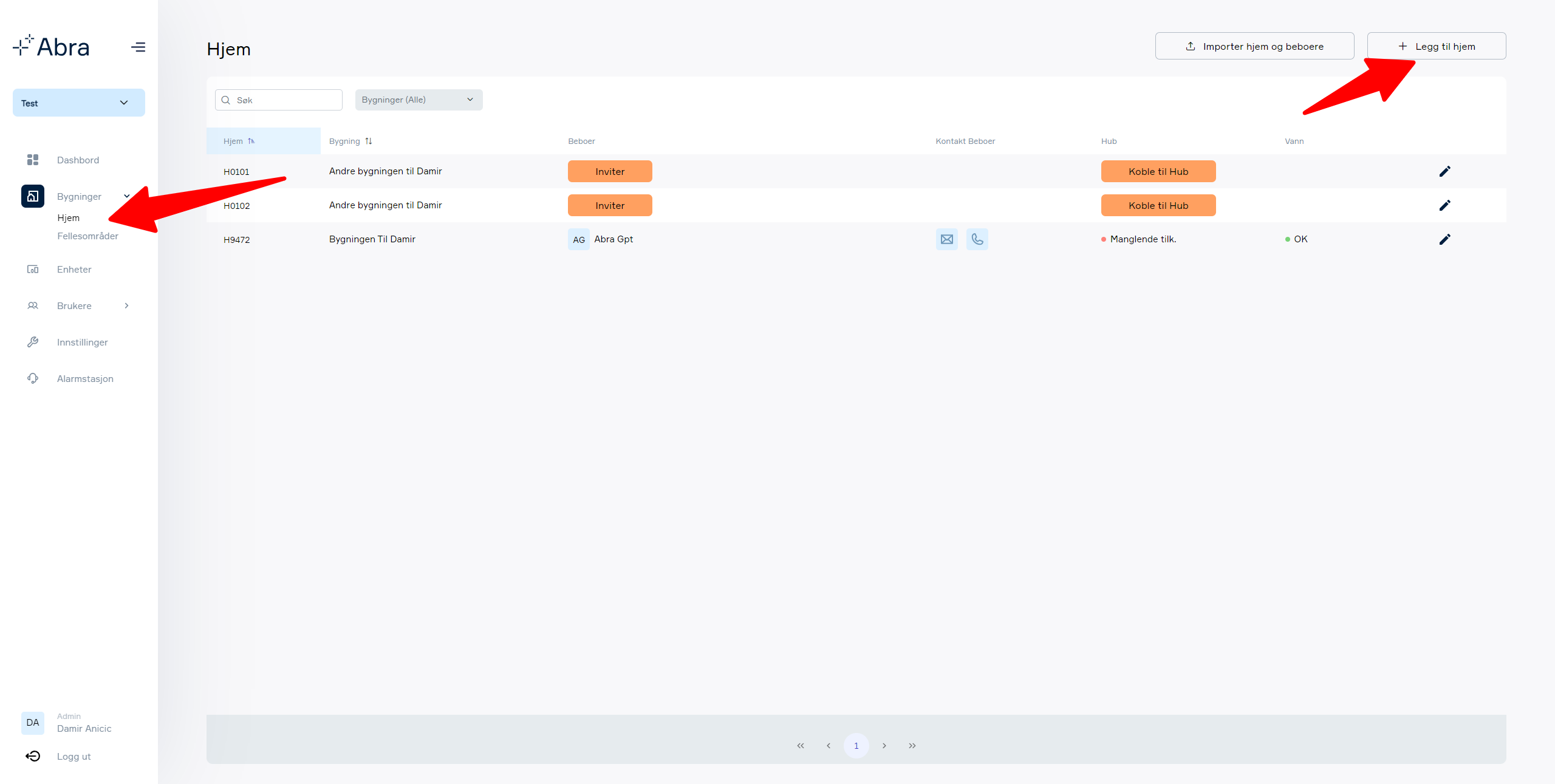Click the edit pencil for H9472
The image size is (1555, 784).
1445,239
